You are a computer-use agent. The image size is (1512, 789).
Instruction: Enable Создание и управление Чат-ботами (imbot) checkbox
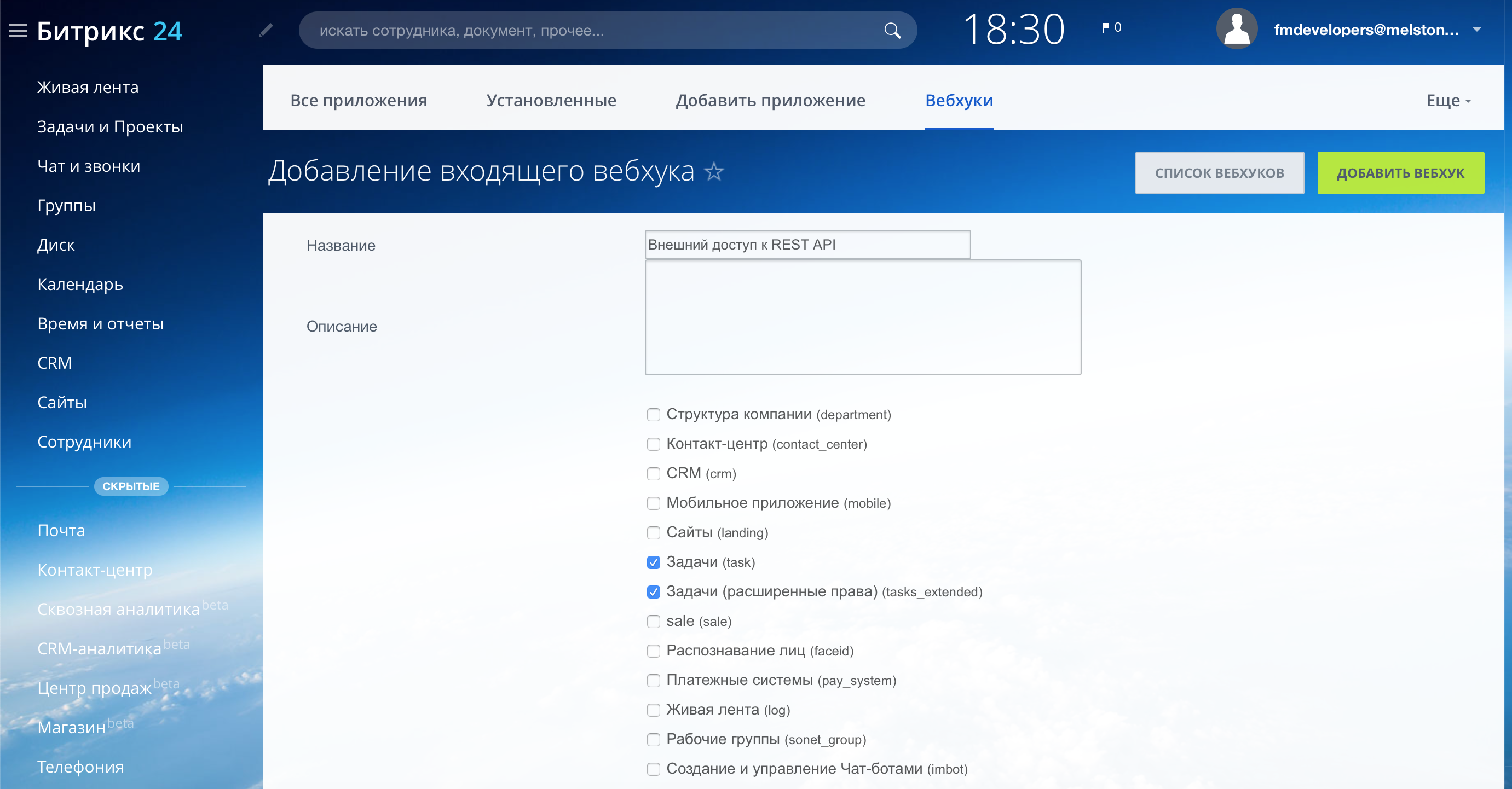tap(653, 769)
